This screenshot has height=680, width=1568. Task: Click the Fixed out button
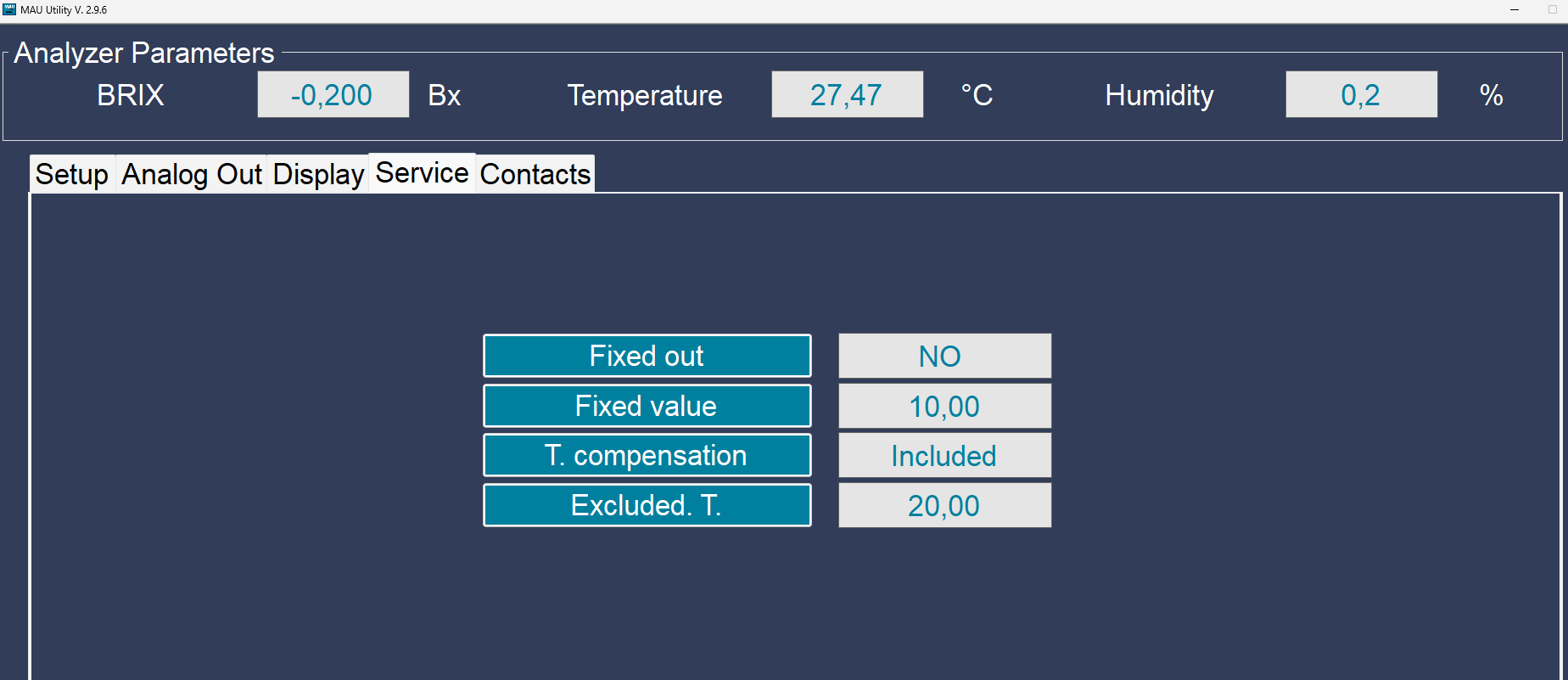coord(647,356)
